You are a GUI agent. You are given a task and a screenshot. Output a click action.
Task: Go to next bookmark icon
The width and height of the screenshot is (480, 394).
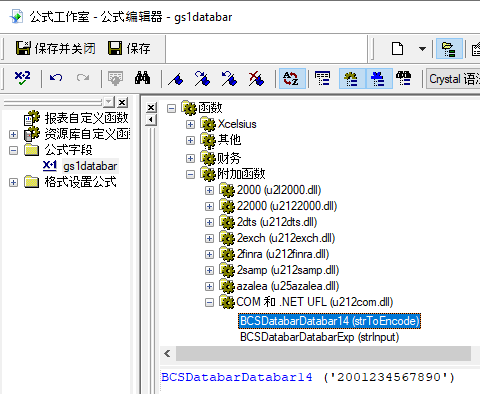pyautogui.click(x=202, y=78)
